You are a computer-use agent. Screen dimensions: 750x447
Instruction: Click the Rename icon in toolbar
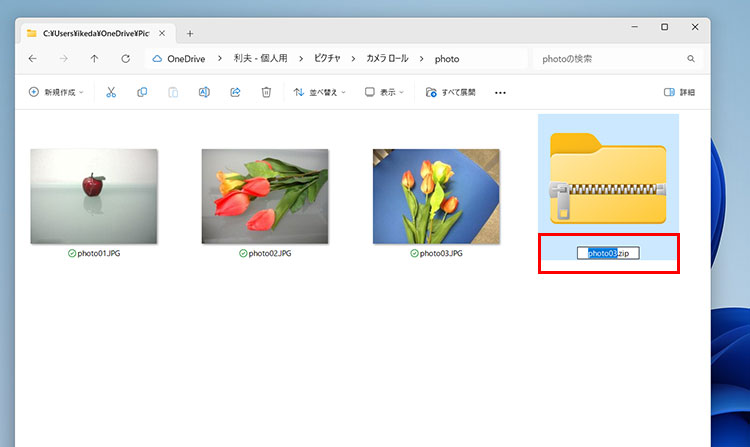[204, 92]
